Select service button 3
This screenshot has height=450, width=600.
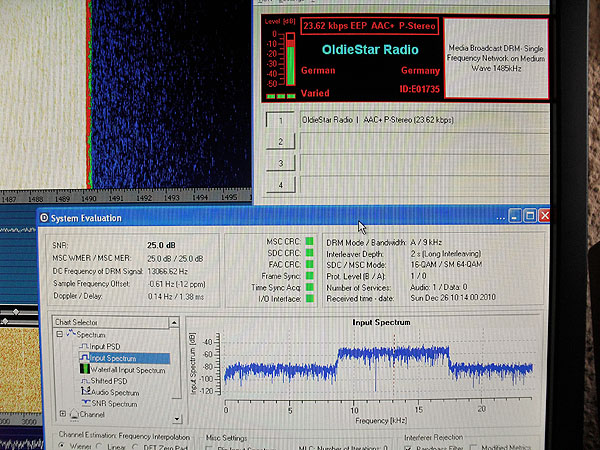coord(280,163)
